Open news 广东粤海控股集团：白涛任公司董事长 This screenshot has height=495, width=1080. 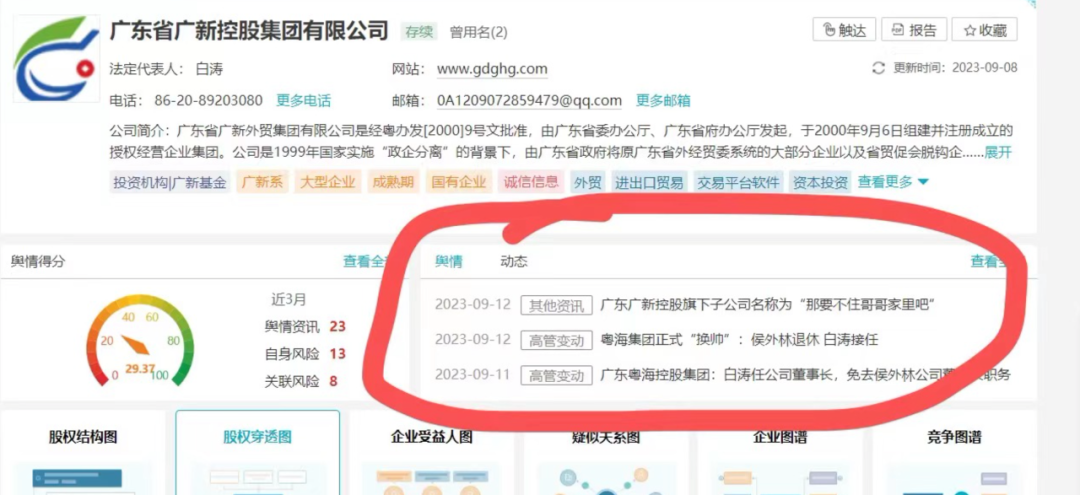click(805, 375)
